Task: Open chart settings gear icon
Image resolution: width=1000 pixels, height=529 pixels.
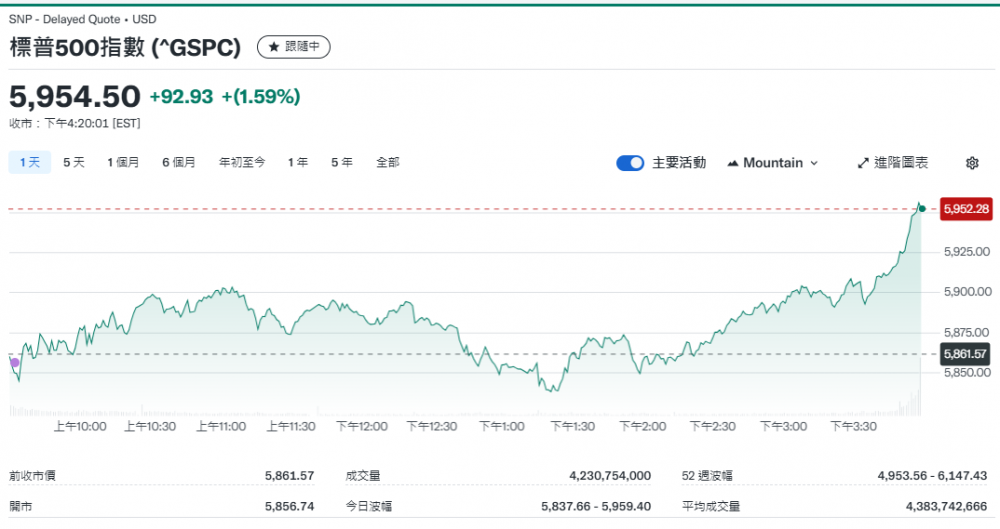Action: (971, 163)
